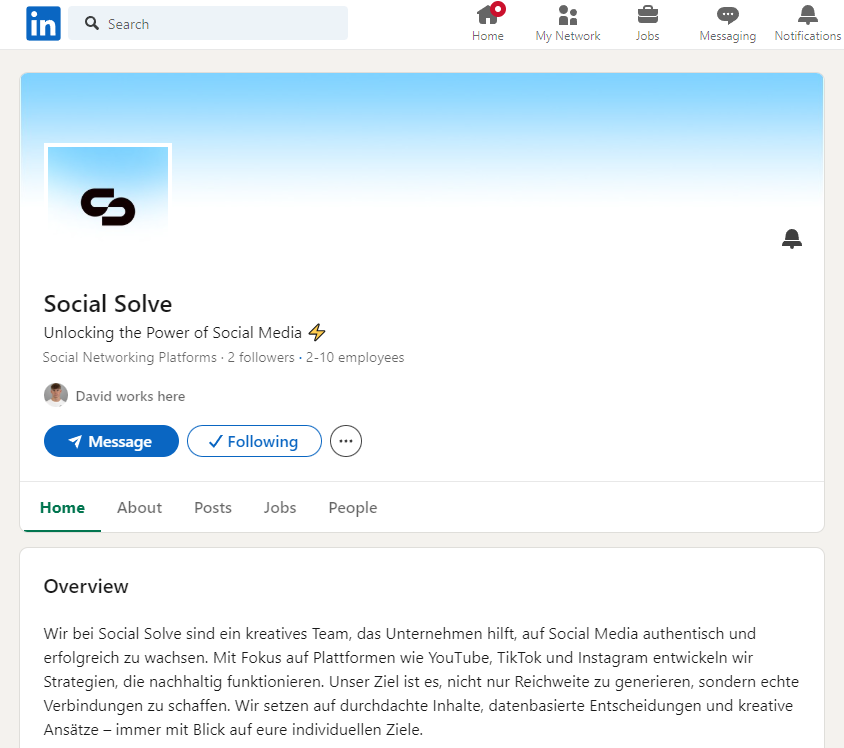Click the overview paragraph starting 'Wir bei Social Solve'
844x748 pixels.
point(421,681)
